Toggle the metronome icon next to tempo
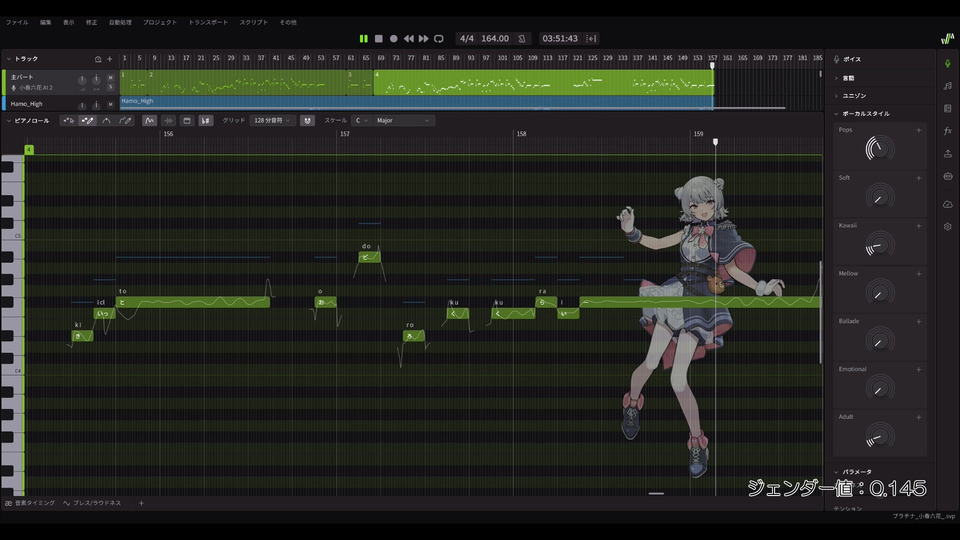Viewport: 960px width, 540px height. [x=521, y=38]
